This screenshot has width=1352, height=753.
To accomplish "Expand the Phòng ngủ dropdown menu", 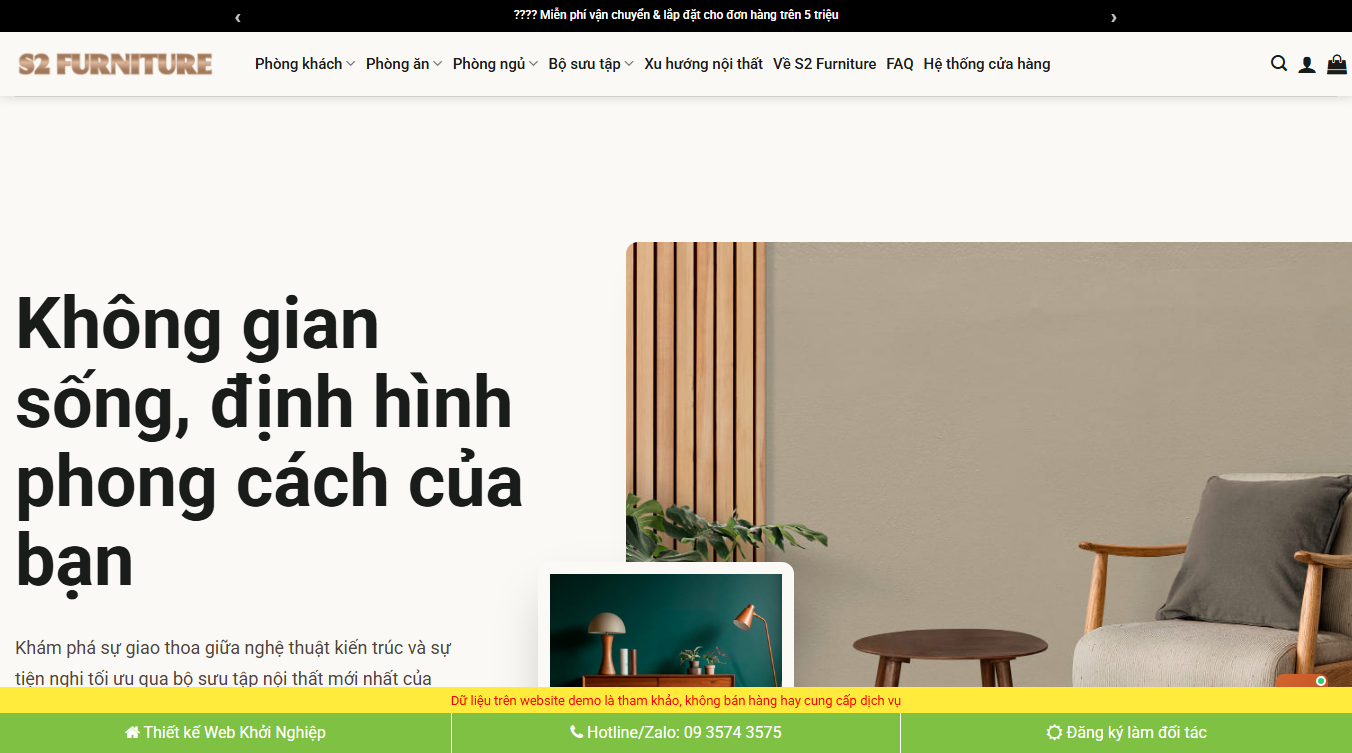I will coord(495,64).
